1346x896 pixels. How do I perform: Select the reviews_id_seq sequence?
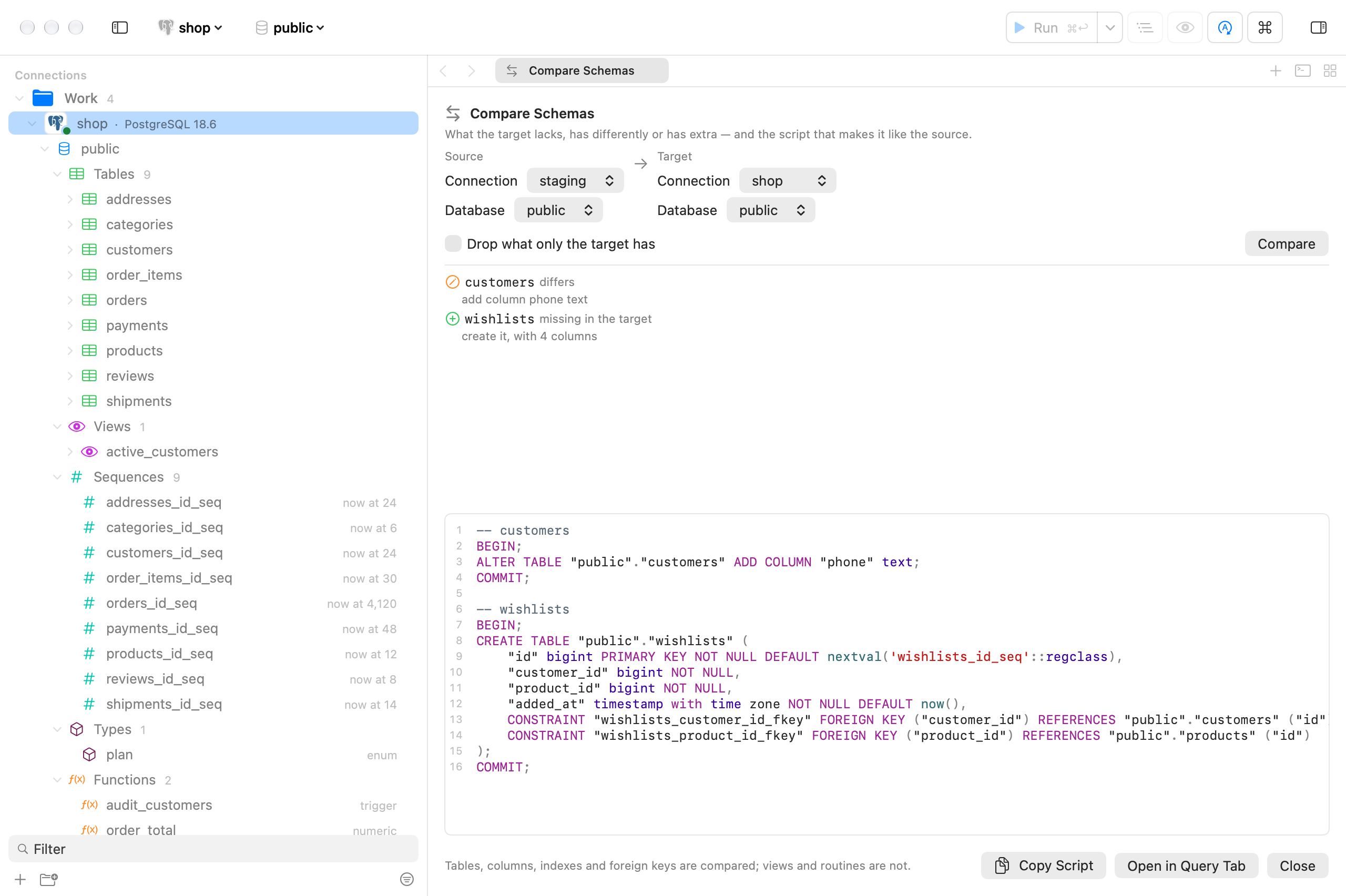click(x=213, y=678)
